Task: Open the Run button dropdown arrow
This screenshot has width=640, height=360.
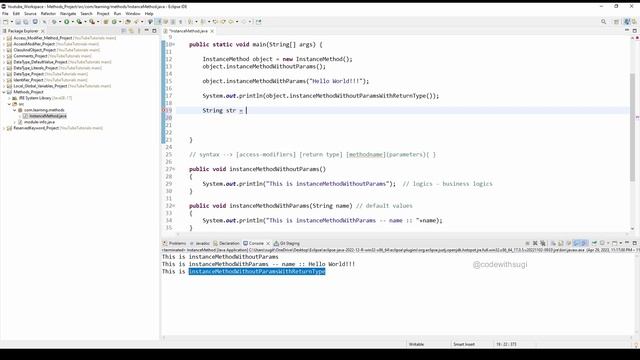Action: pos(73,22)
